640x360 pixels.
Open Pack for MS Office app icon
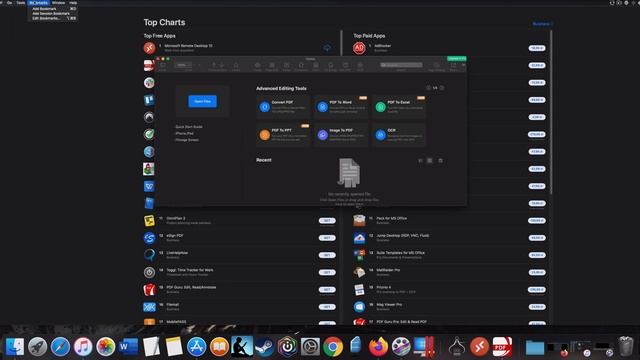[x=359, y=221]
